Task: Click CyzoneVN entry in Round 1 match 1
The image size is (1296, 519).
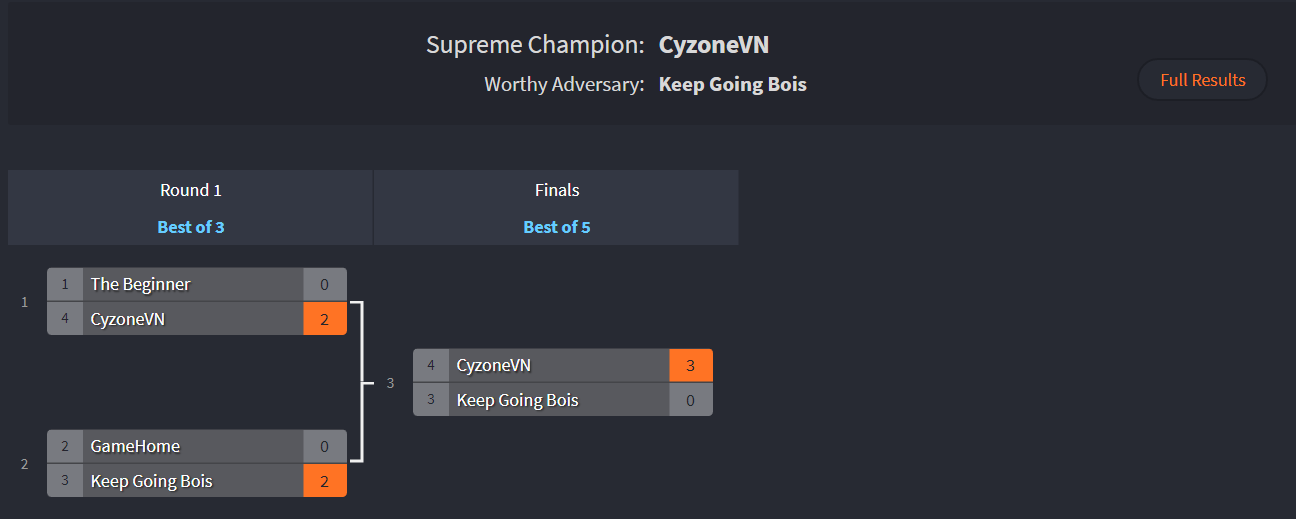Action: coord(197,319)
